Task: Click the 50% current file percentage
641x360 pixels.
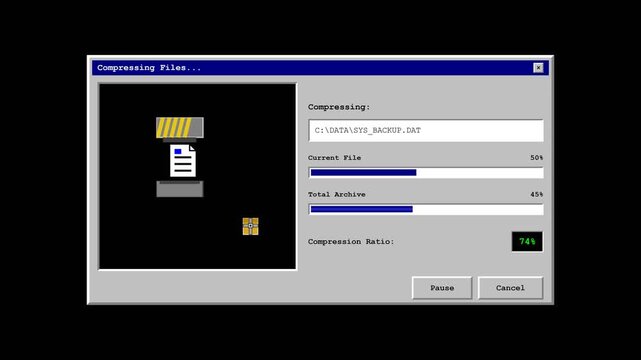Action: click(x=536, y=158)
